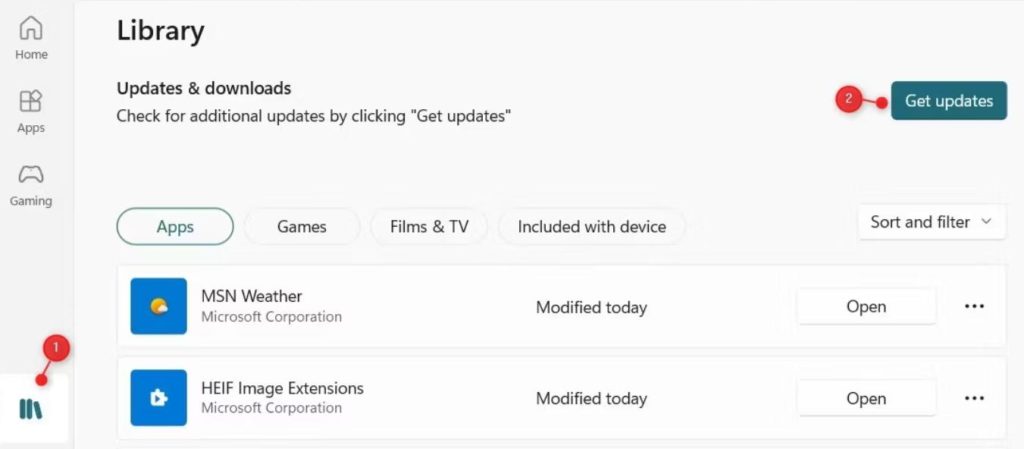Select the Apps filter chip

[x=175, y=226]
